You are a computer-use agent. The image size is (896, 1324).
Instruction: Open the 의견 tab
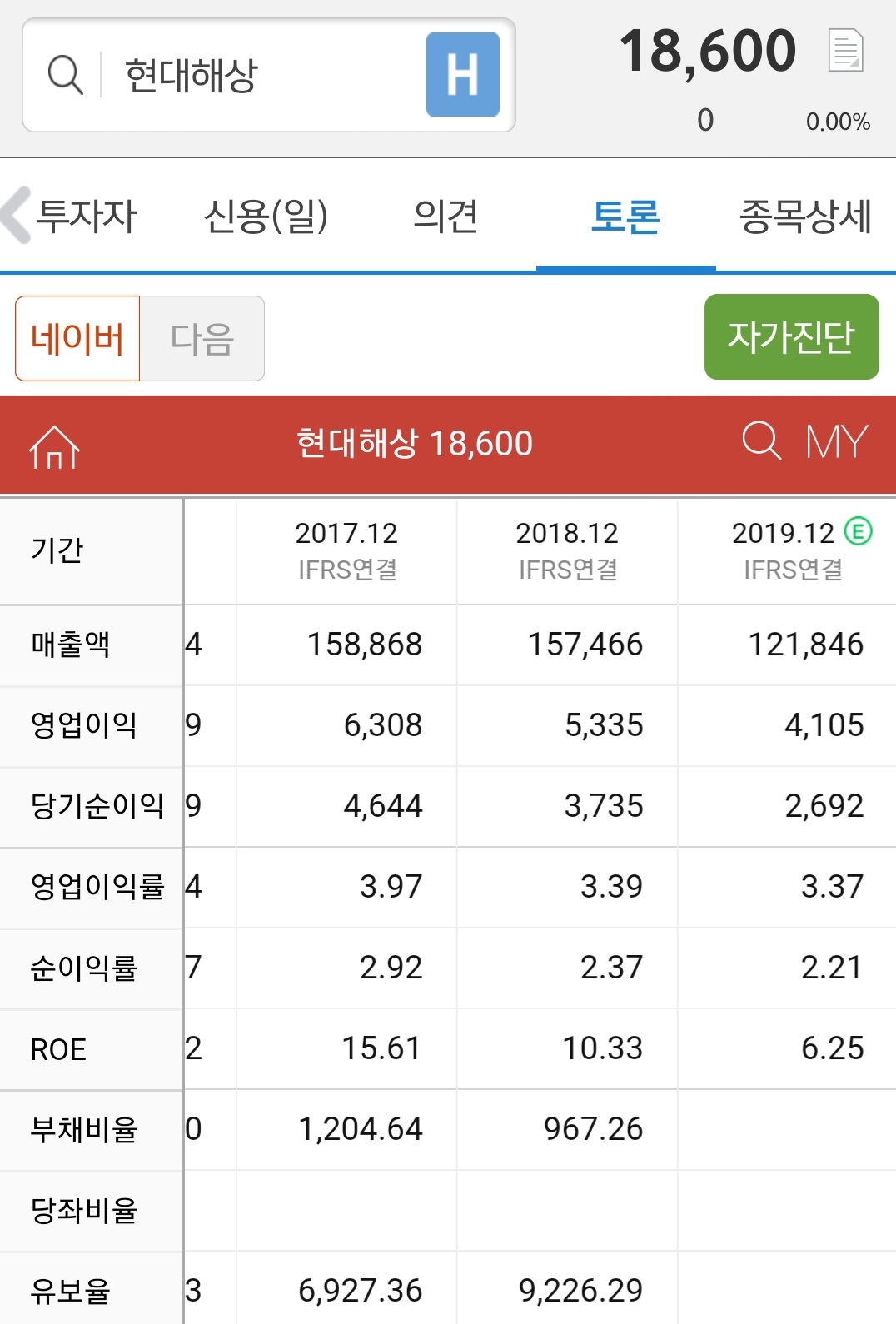click(x=446, y=216)
